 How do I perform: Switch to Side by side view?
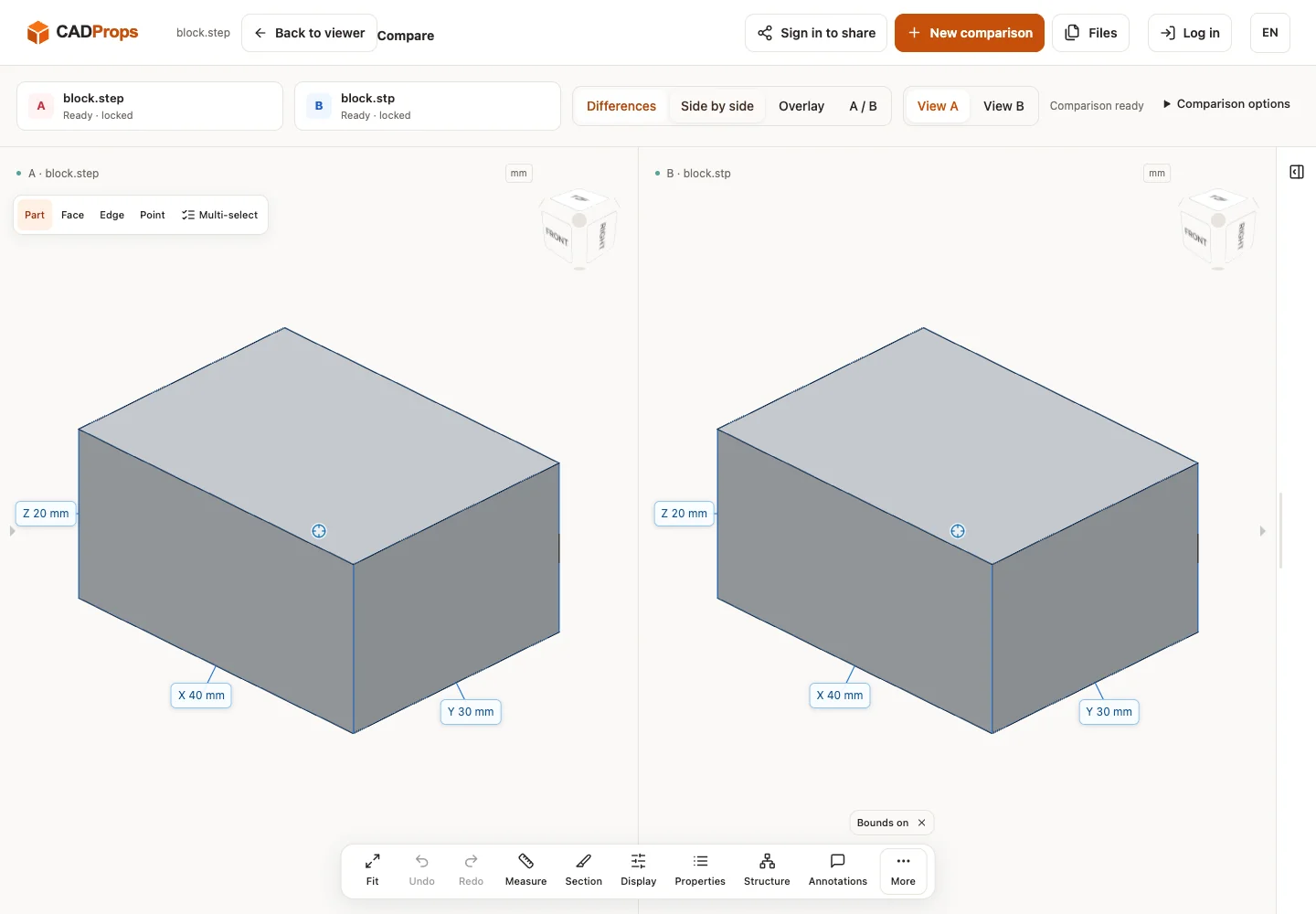[x=717, y=106]
